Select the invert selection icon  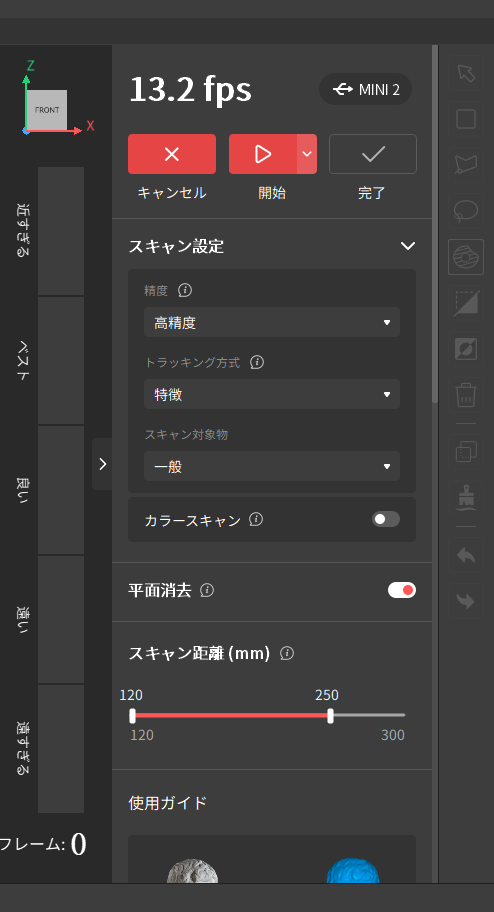point(466,349)
